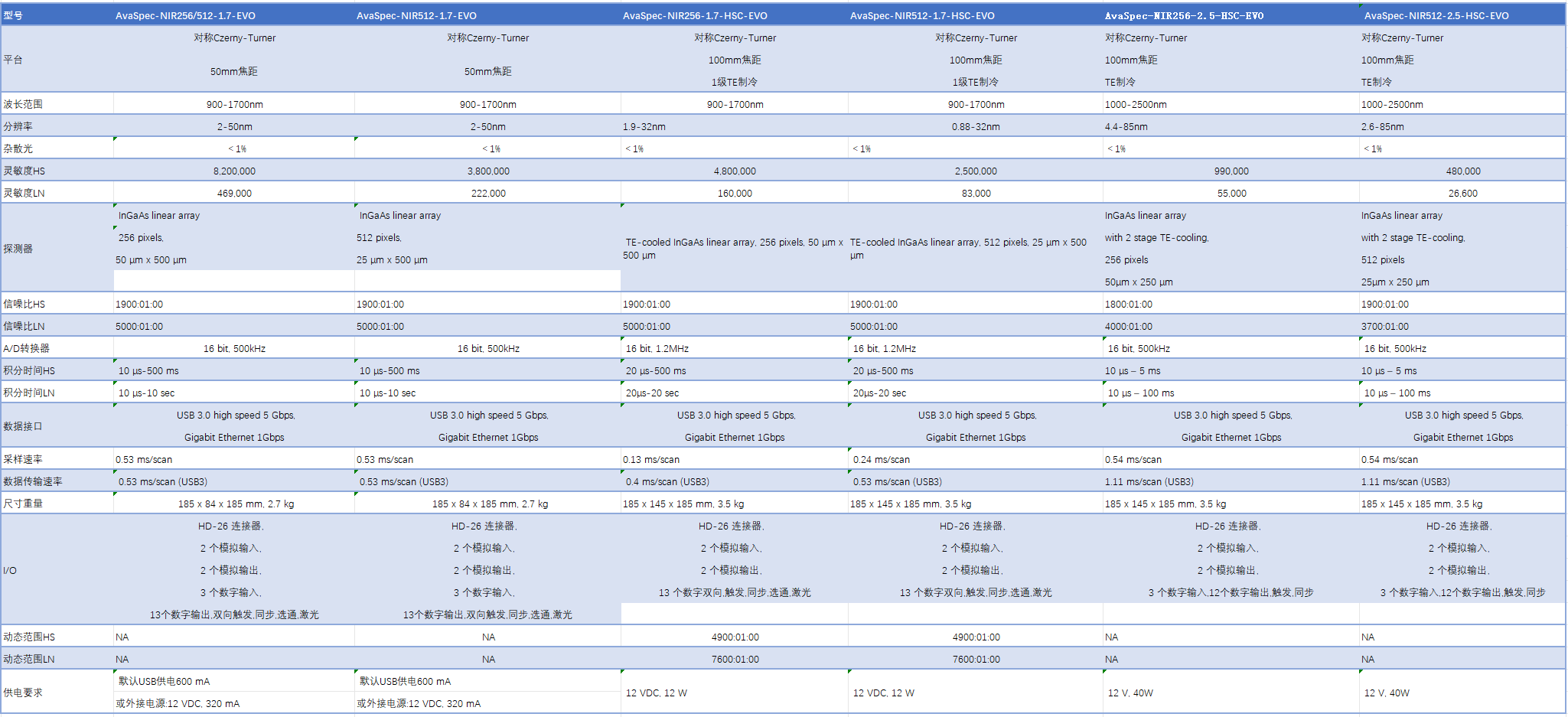Click the 信噪比LN row label
Image resolution: width=1568 pixels, height=717 pixels.
(x=57, y=326)
